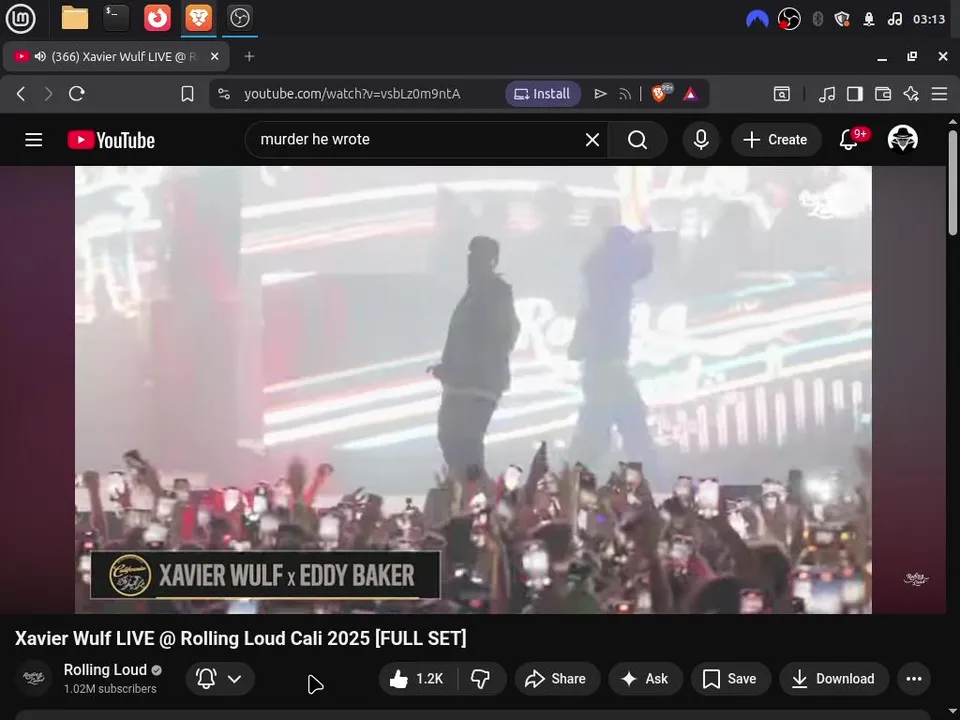This screenshot has height=720, width=960.
Task: Like the video with the 1.2K thumbs up
Action: [418, 678]
